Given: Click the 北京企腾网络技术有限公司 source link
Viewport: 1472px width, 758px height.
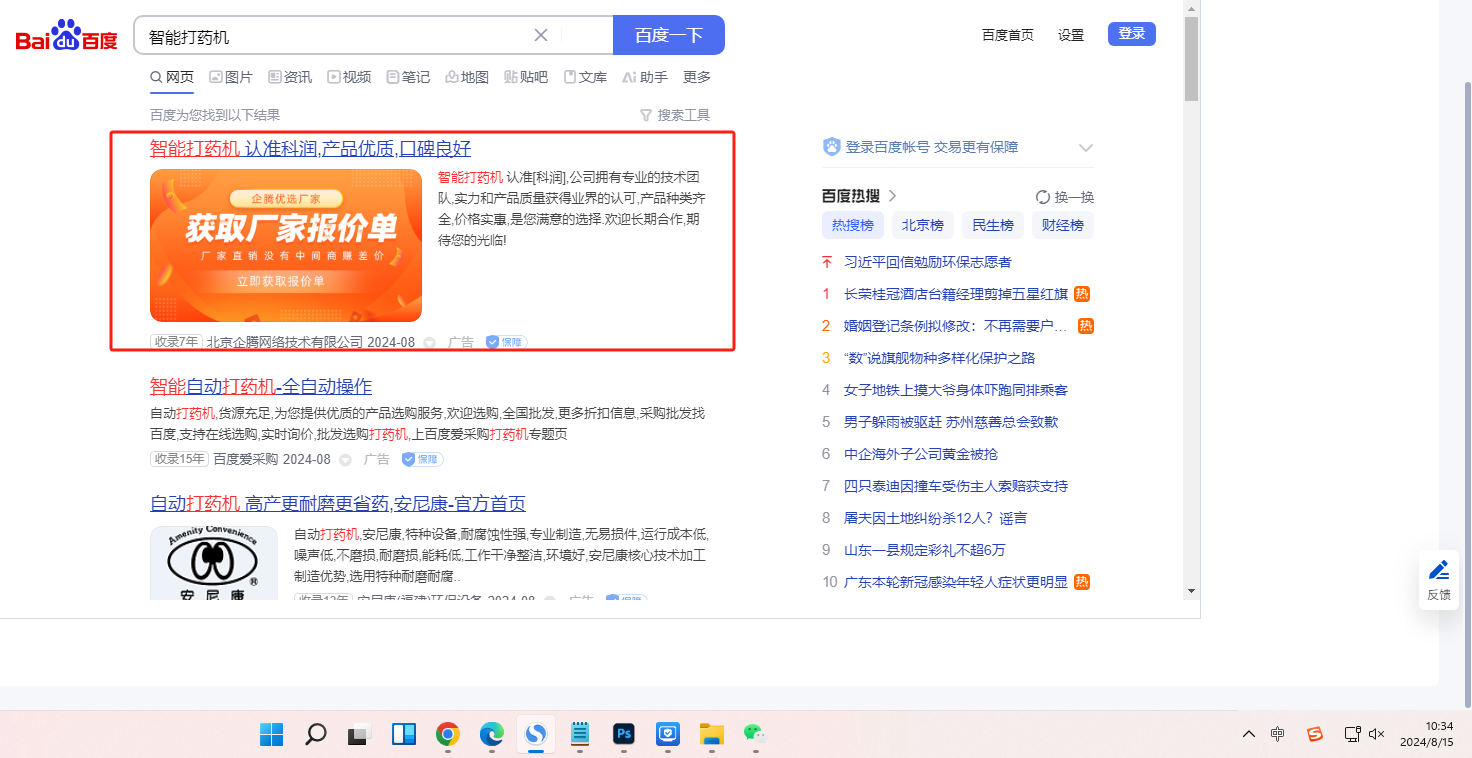Looking at the screenshot, I should [x=285, y=342].
